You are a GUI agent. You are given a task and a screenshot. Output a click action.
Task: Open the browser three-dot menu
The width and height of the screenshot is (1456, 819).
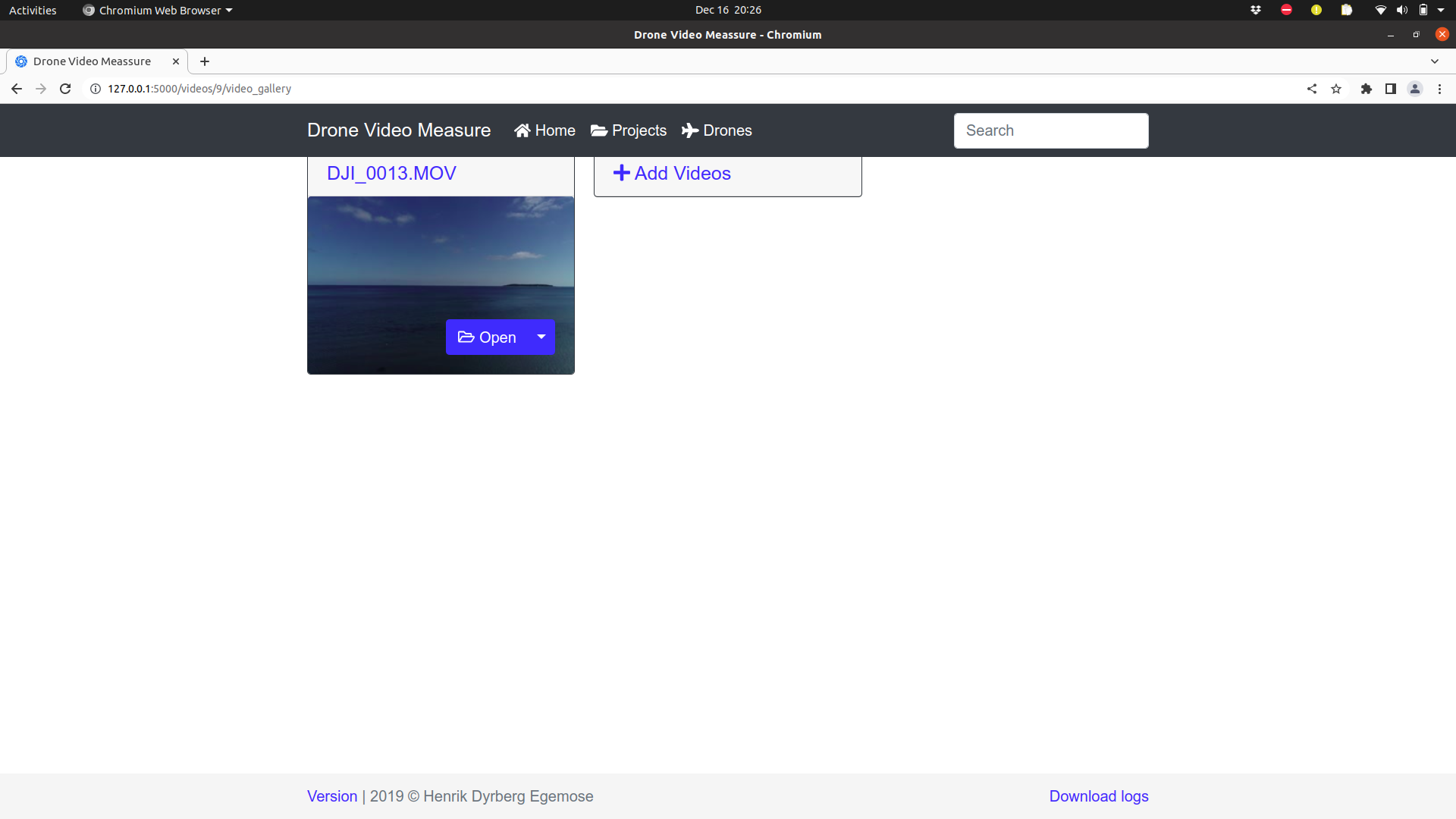pos(1439,89)
